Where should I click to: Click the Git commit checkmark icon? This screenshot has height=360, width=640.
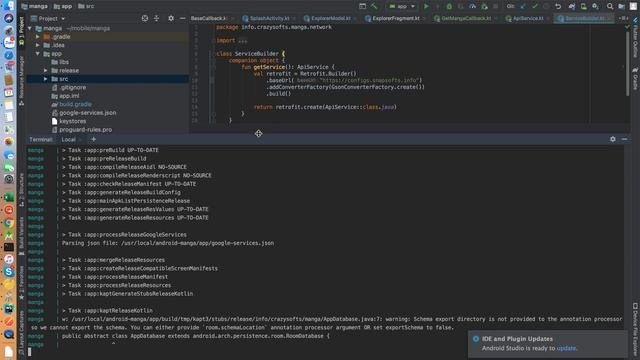point(535,6)
